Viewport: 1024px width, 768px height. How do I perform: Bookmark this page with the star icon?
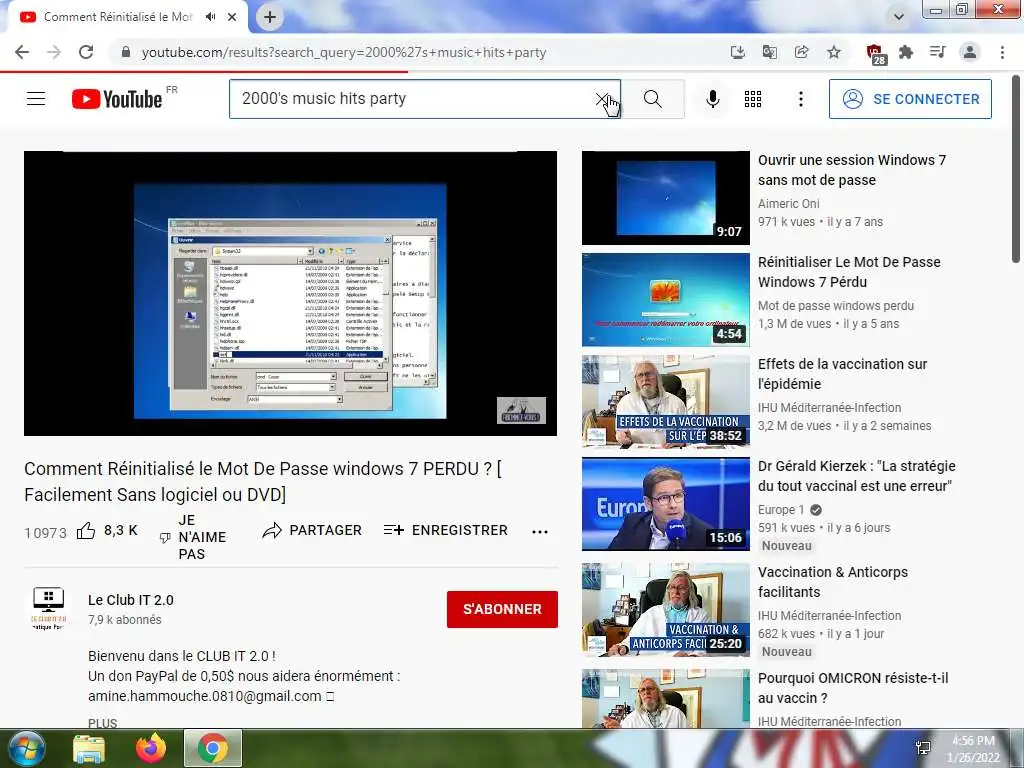click(834, 52)
